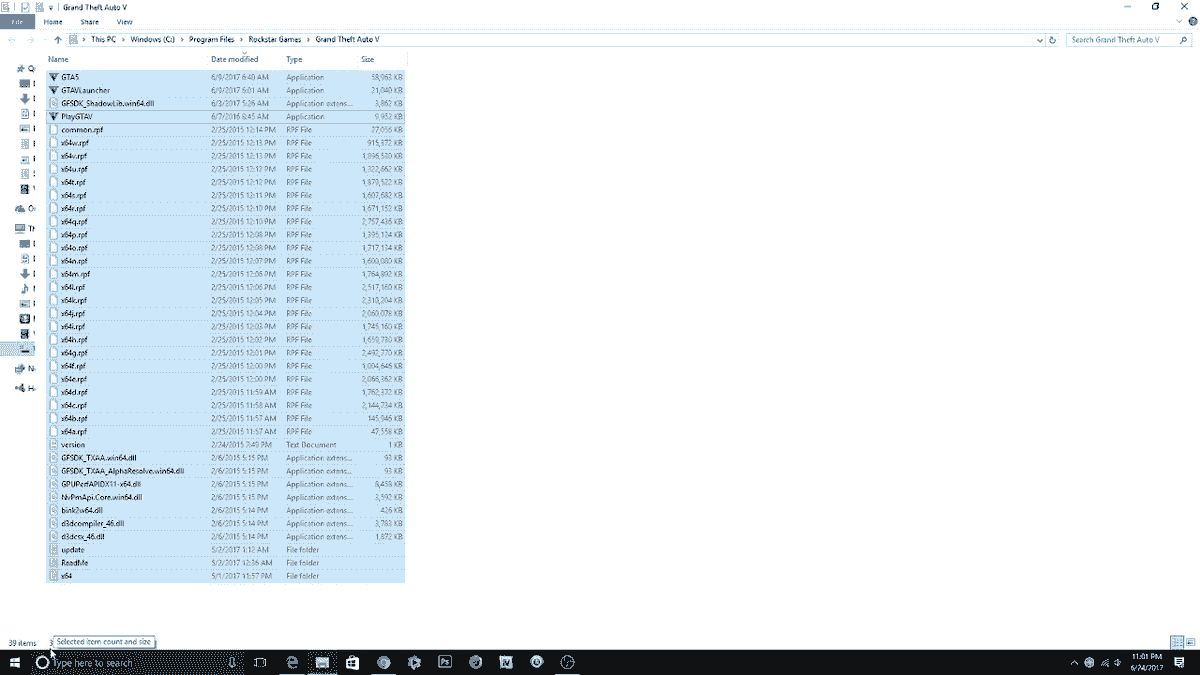Open Photoshop from the taskbar
Screen dimensions: 1200x675
tap(446, 662)
